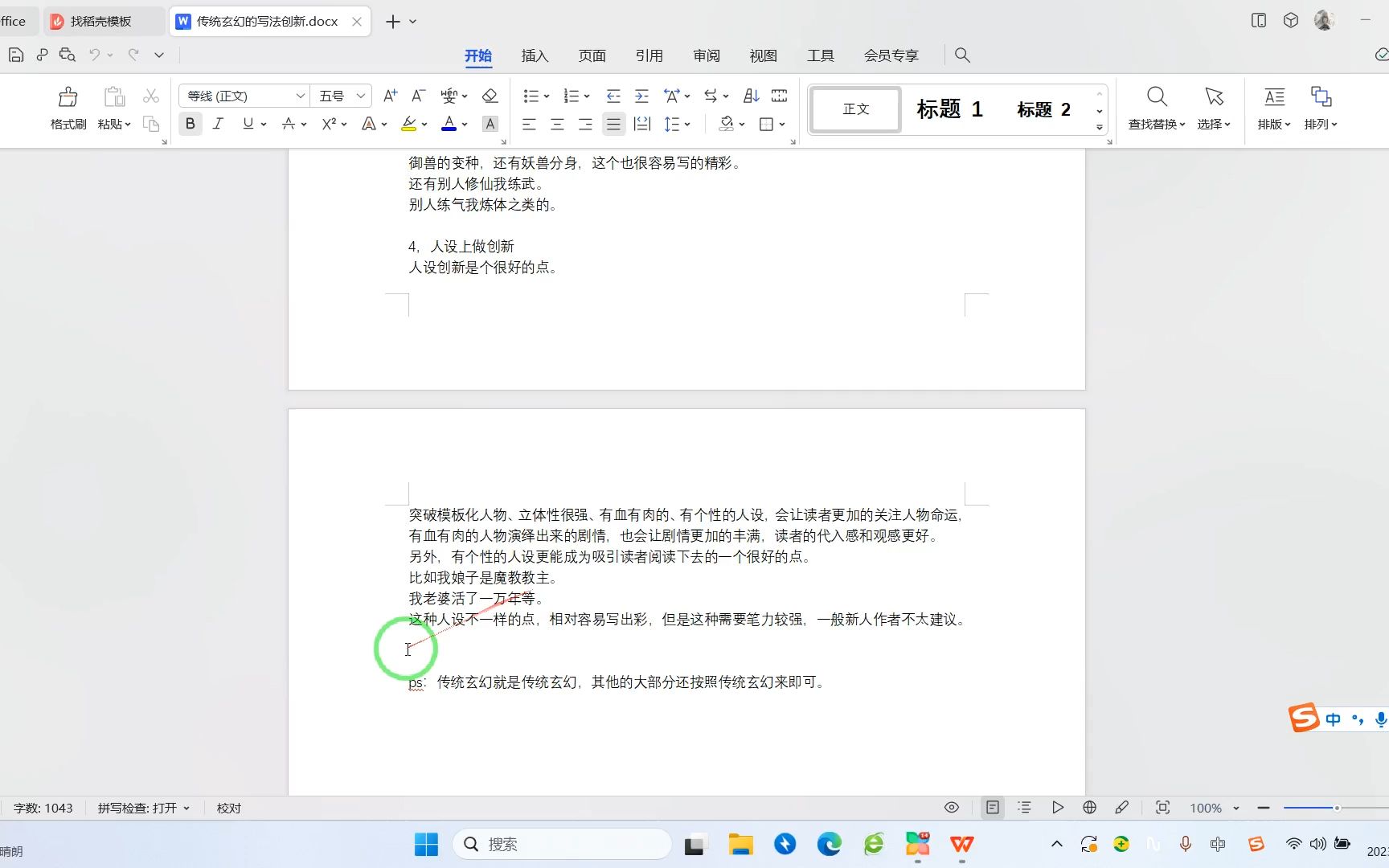Click the decrease indent icon

(613, 96)
